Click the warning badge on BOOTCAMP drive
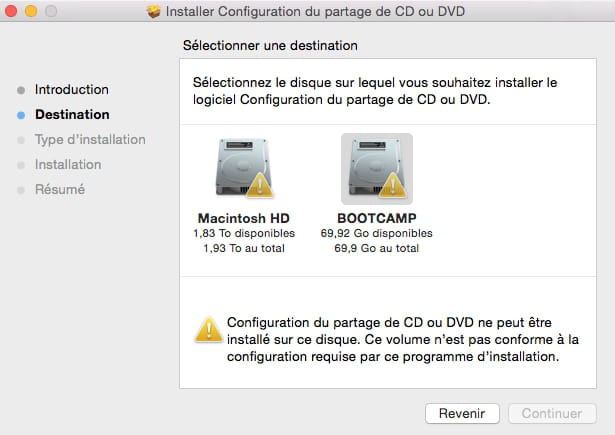The height and width of the screenshot is (435, 615). tap(393, 184)
